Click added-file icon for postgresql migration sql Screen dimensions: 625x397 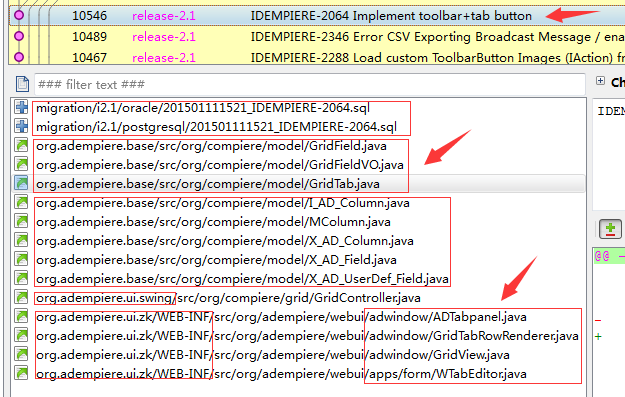(x=22, y=126)
